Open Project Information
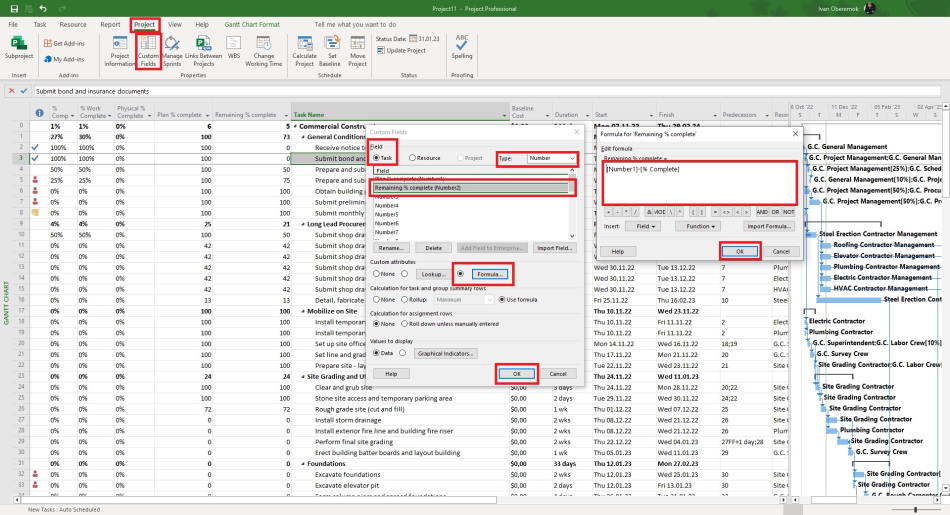This screenshot has width=950, height=515. click(x=119, y=51)
